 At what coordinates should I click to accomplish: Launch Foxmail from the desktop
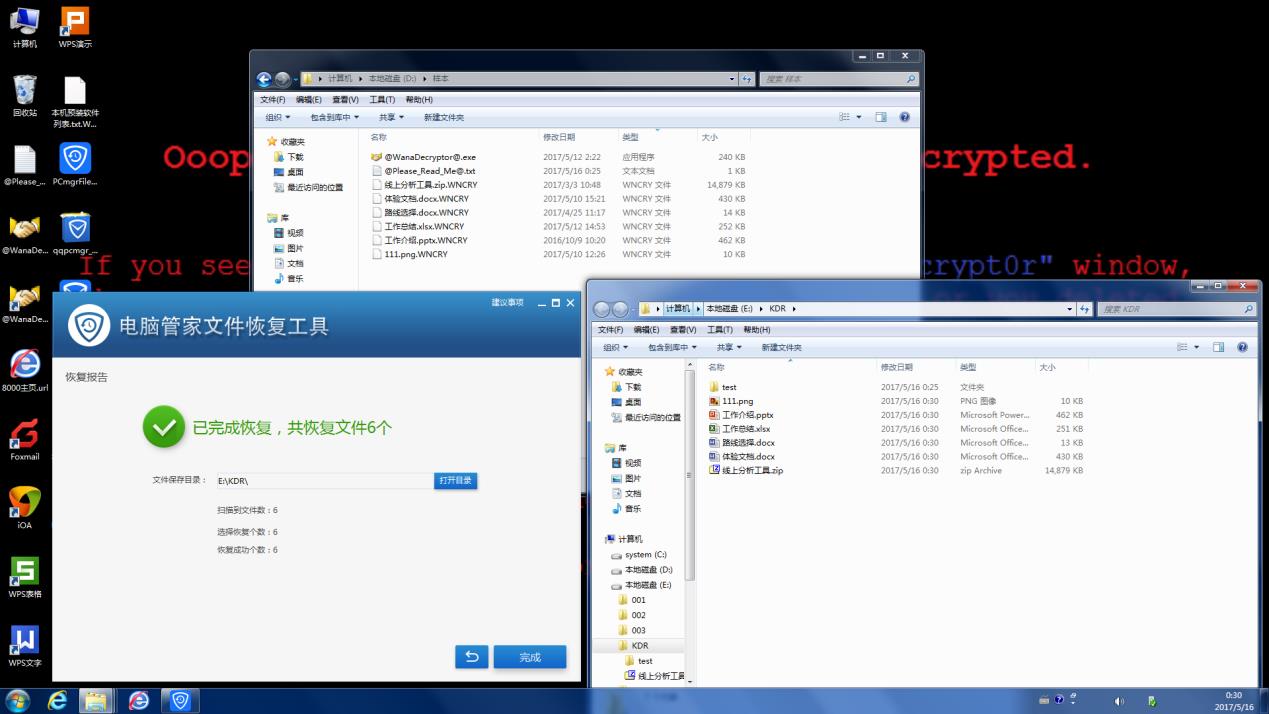(x=23, y=435)
